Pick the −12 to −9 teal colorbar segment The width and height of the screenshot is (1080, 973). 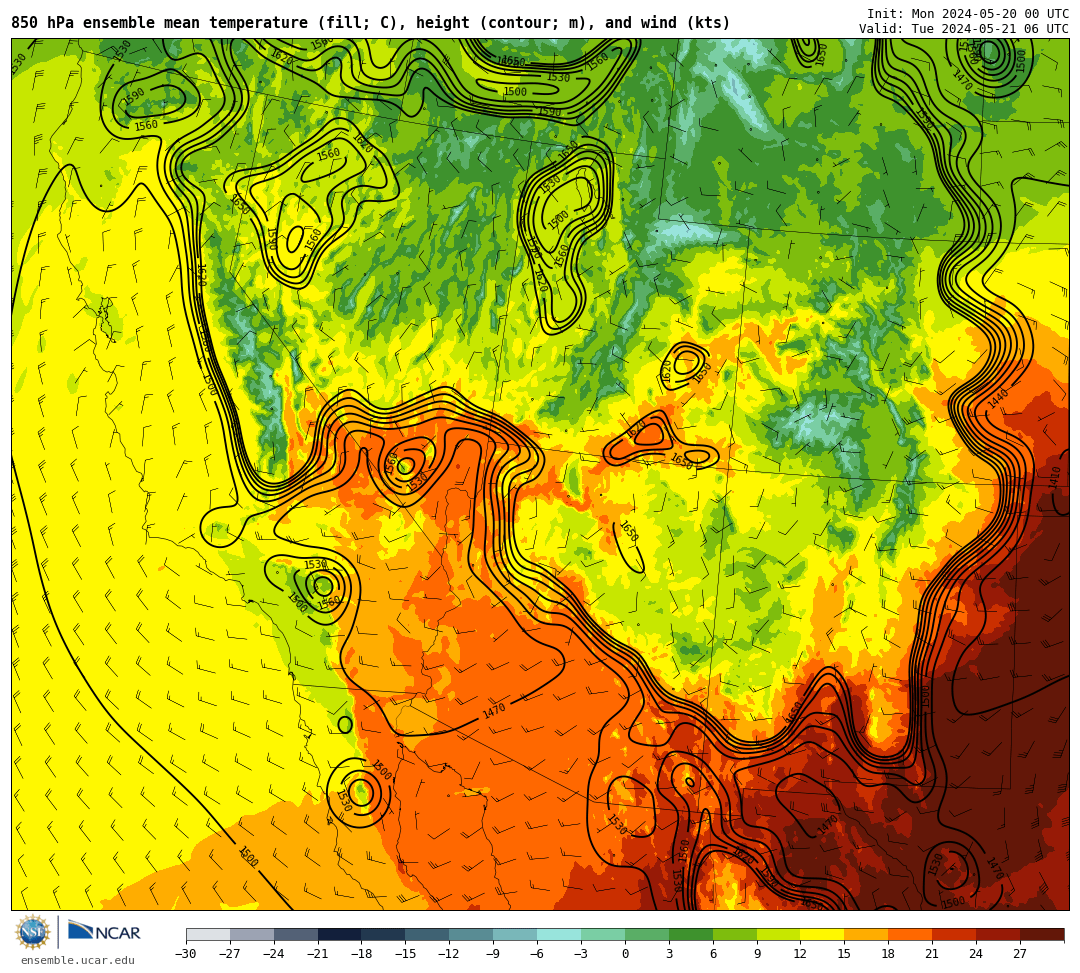click(472, 934)
